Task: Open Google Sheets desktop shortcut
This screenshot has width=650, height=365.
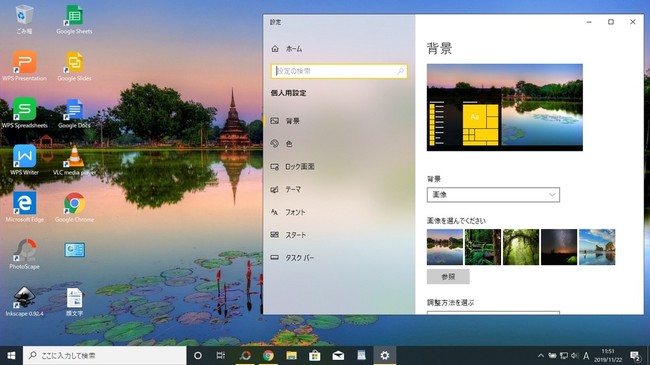Action: coord(75,19)
